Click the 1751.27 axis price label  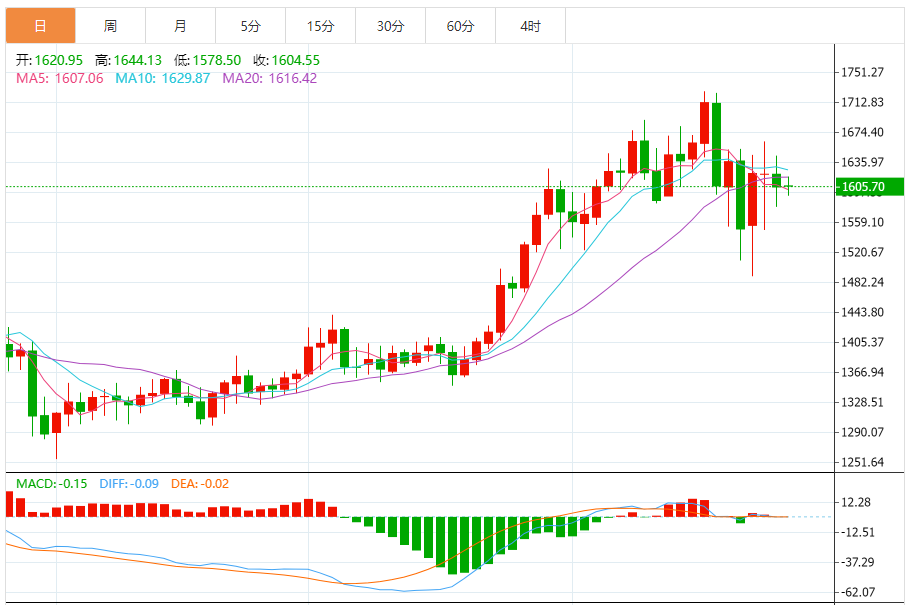click(x=863, y=71)
